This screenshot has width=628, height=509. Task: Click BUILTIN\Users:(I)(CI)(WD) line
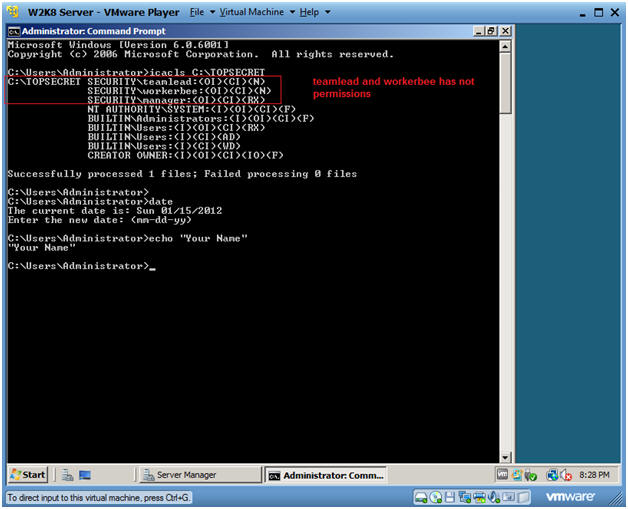(164, 146)
